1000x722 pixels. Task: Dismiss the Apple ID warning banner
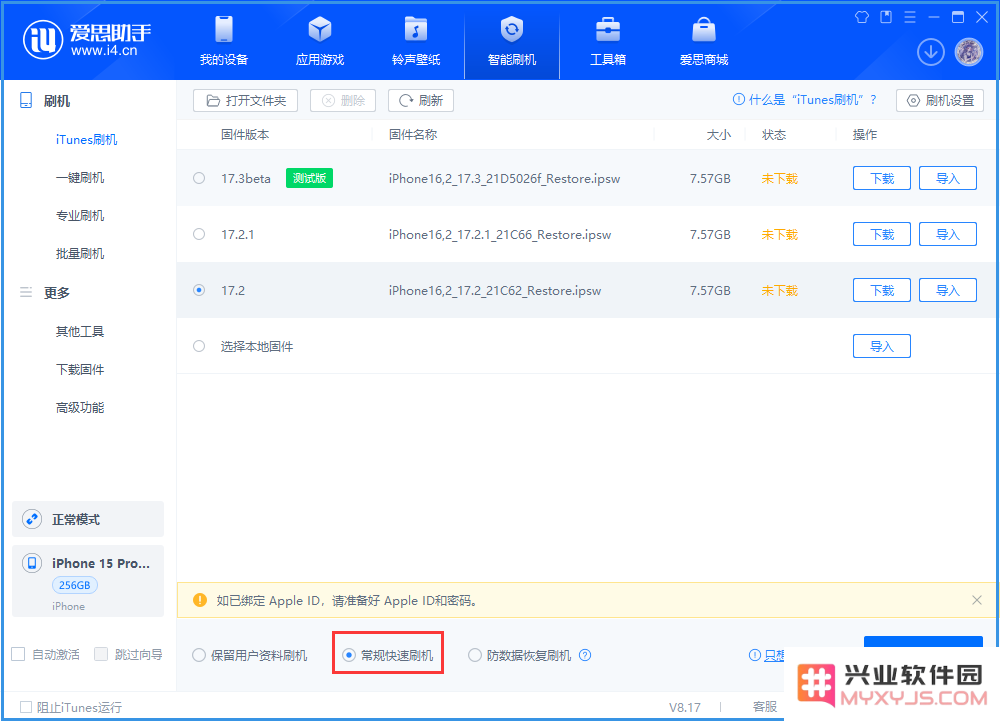click(x=976, y=600)
